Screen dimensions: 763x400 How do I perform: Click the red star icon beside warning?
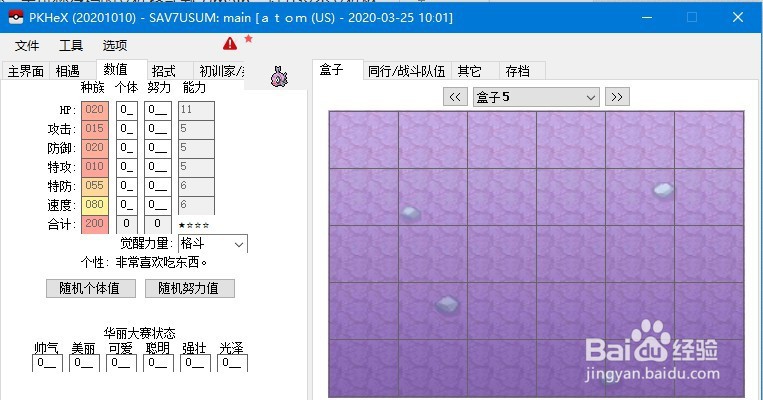[x=248, y=38]
